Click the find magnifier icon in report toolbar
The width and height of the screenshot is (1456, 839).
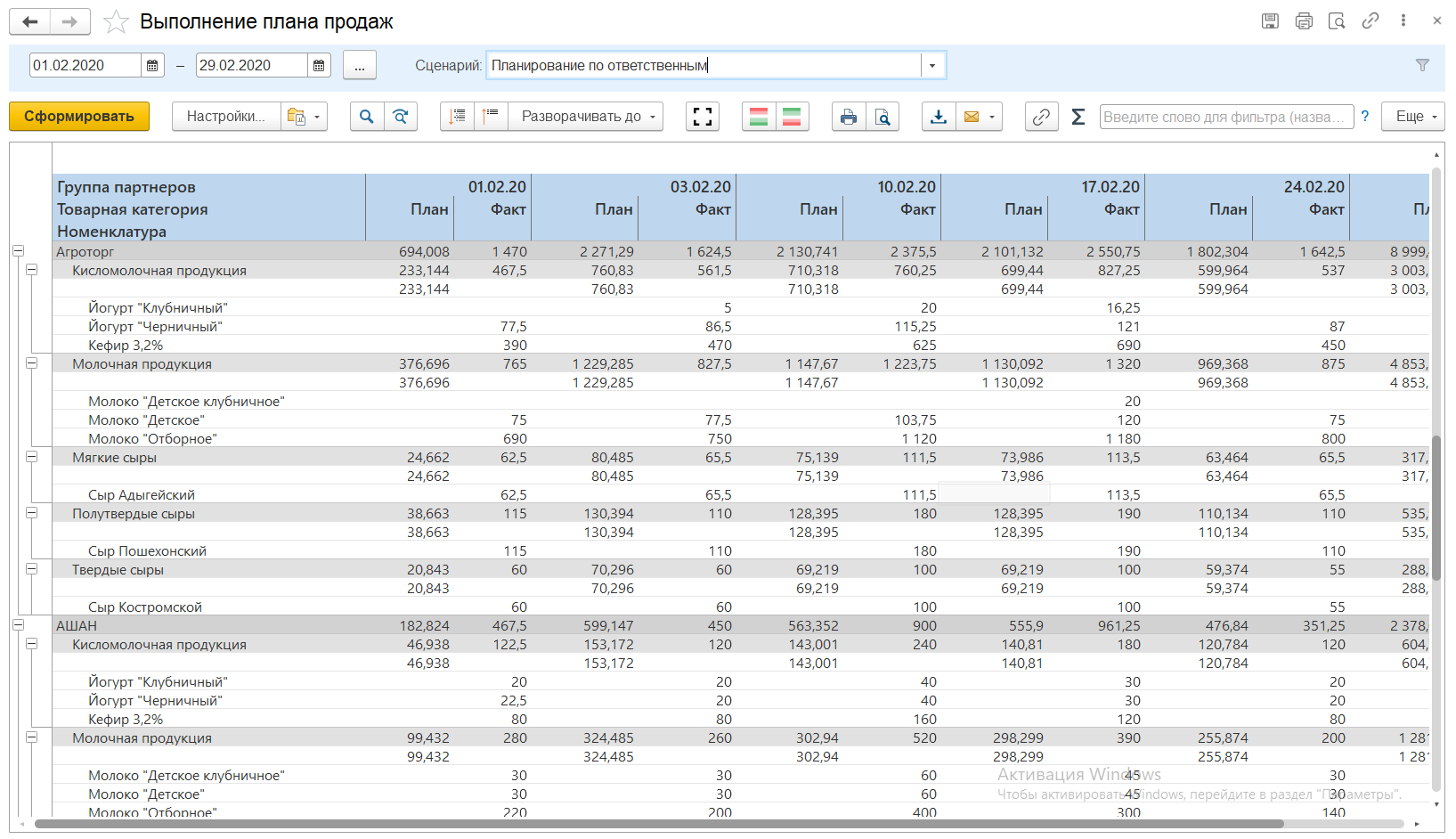(366, 117)
